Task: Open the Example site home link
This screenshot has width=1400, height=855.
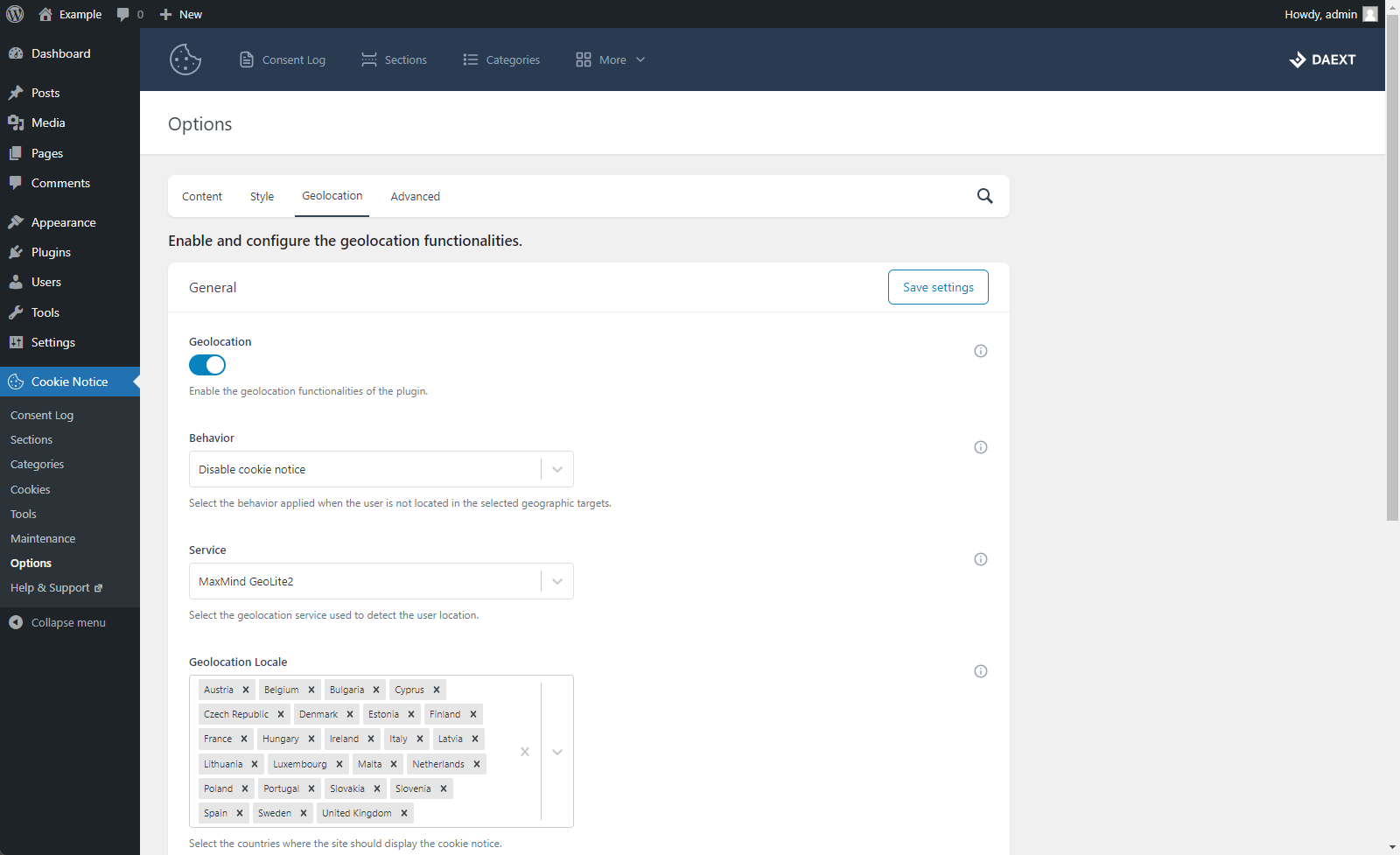Action: 70,14
